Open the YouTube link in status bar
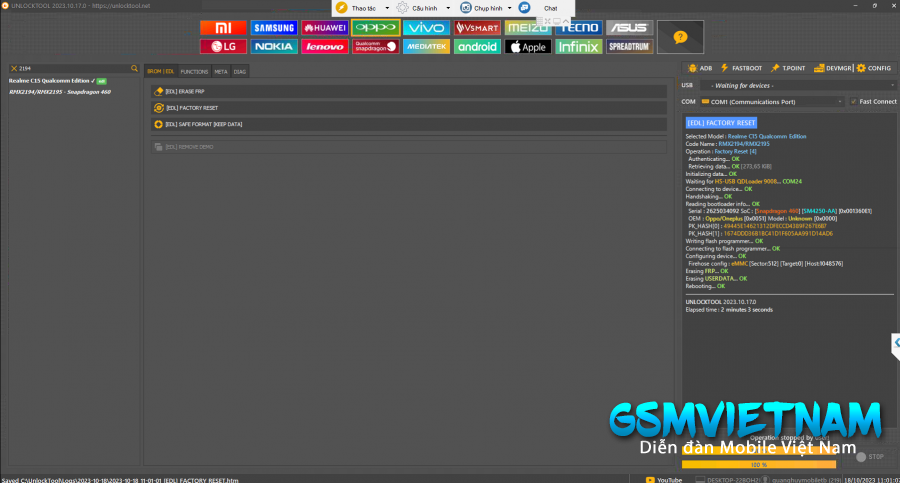 (x=664, y=480)
